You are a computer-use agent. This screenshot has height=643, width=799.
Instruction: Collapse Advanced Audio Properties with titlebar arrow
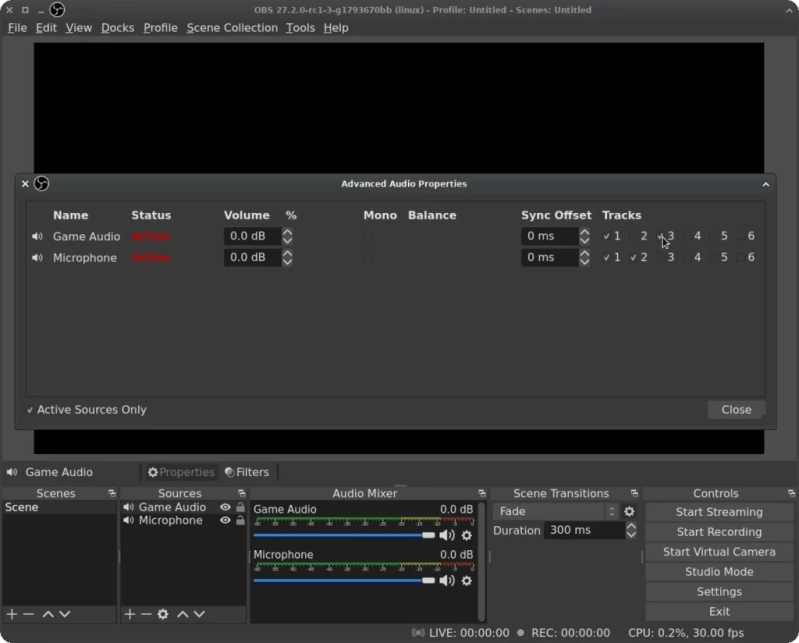pos(766,184)
